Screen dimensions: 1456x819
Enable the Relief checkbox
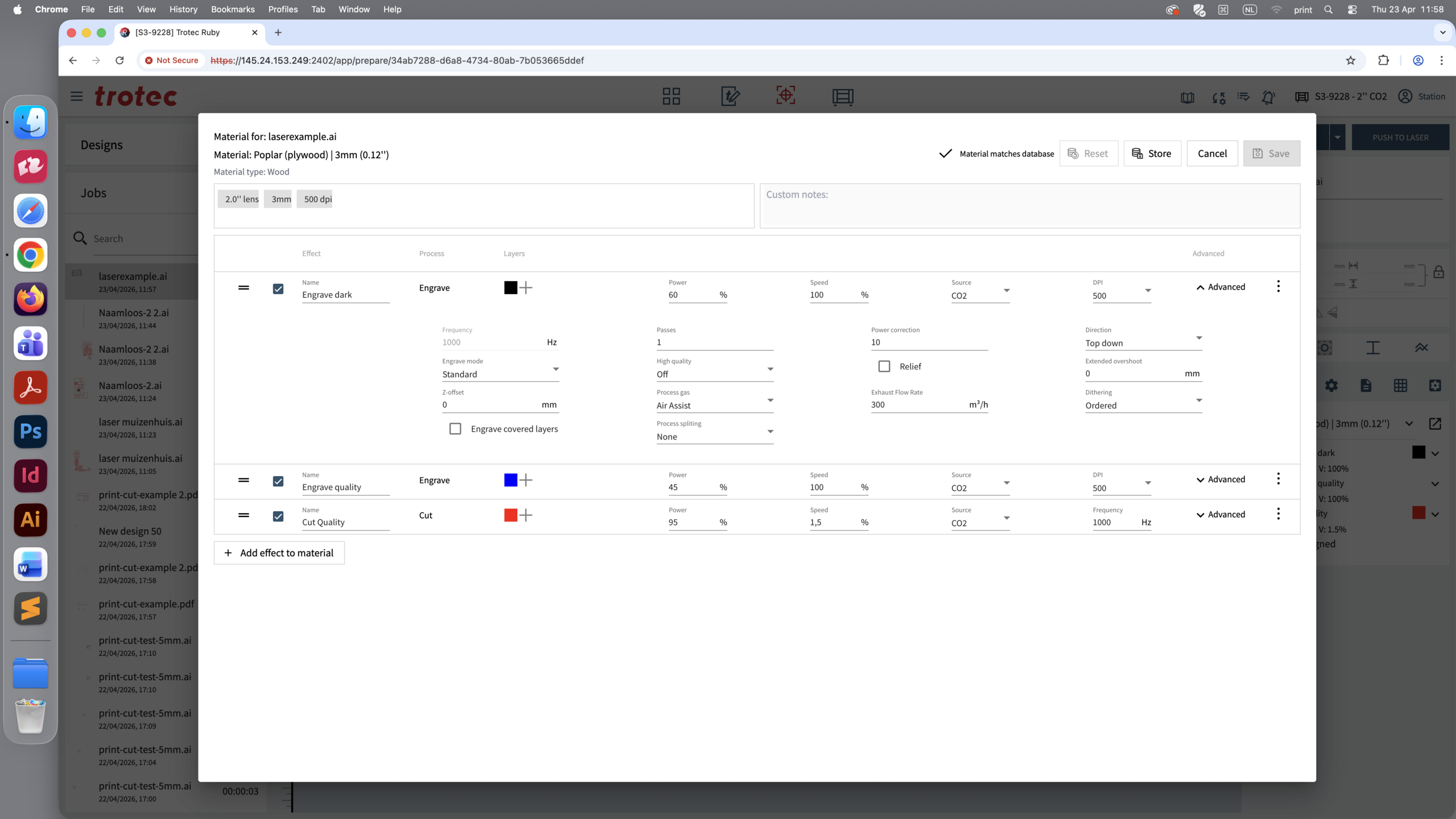[x=884, y=366]
